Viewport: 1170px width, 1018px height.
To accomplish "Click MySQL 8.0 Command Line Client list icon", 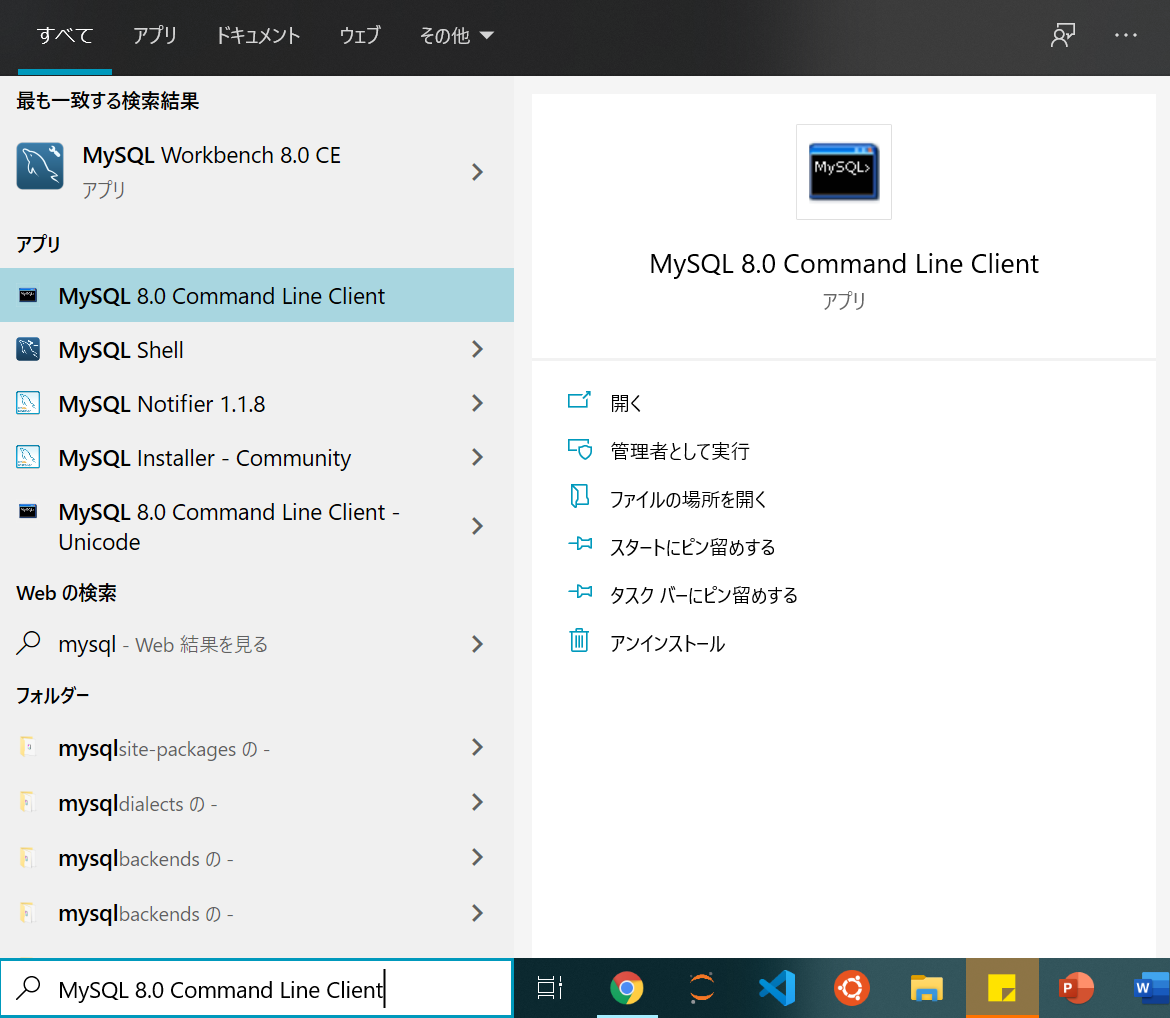I will (x=28, y=296).
